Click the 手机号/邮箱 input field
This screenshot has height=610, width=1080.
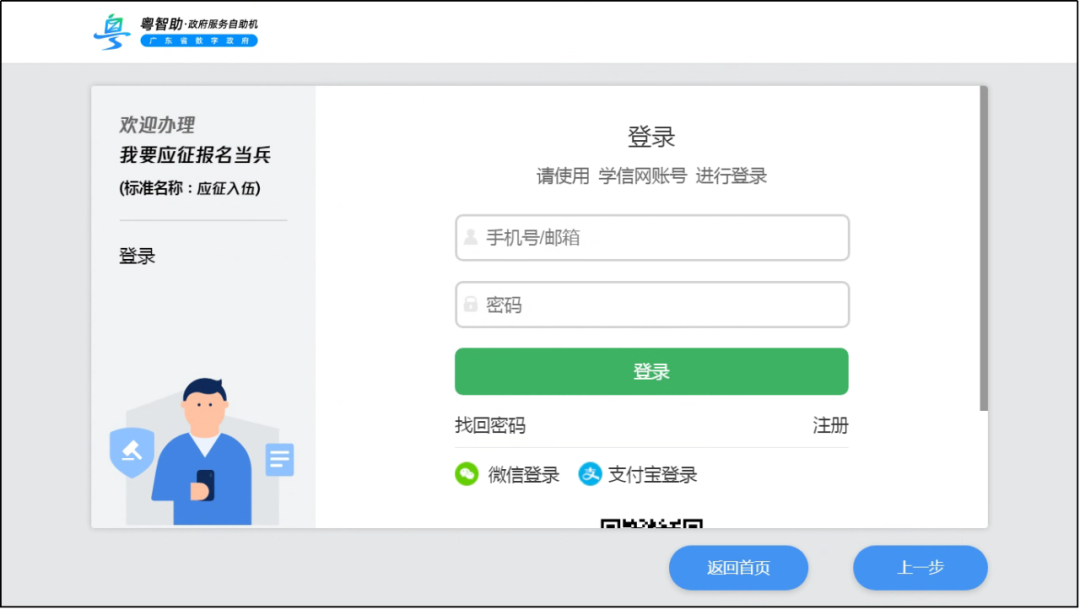652,237
